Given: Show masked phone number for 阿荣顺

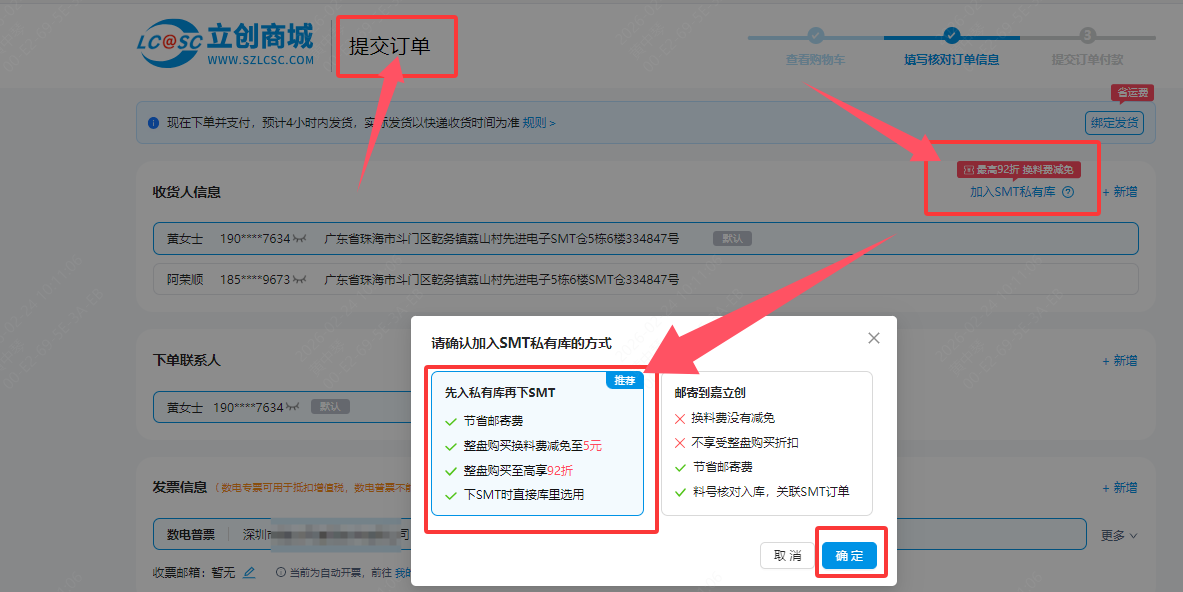Looking at the screenshot, I should pyautogui.click(x=298, y=279).
